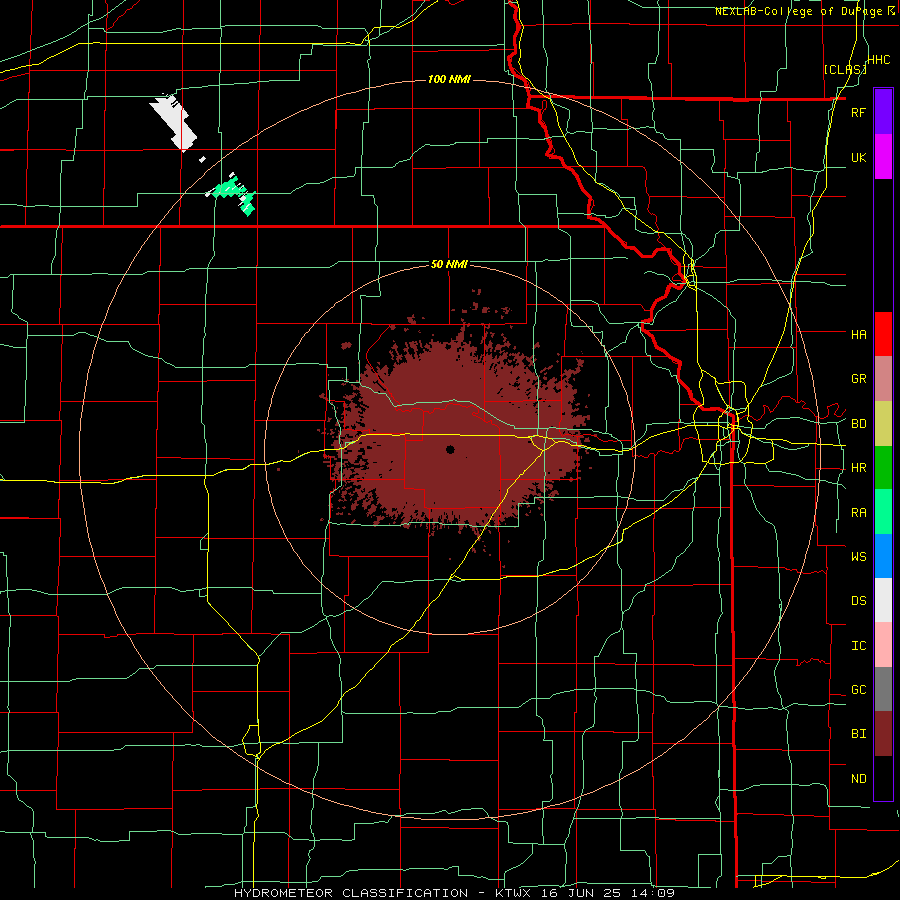Image resolution: width=900 pixels, height=900 pixels.
Task: Click the RF purple legend color swatch
Action: click(883, 112)
